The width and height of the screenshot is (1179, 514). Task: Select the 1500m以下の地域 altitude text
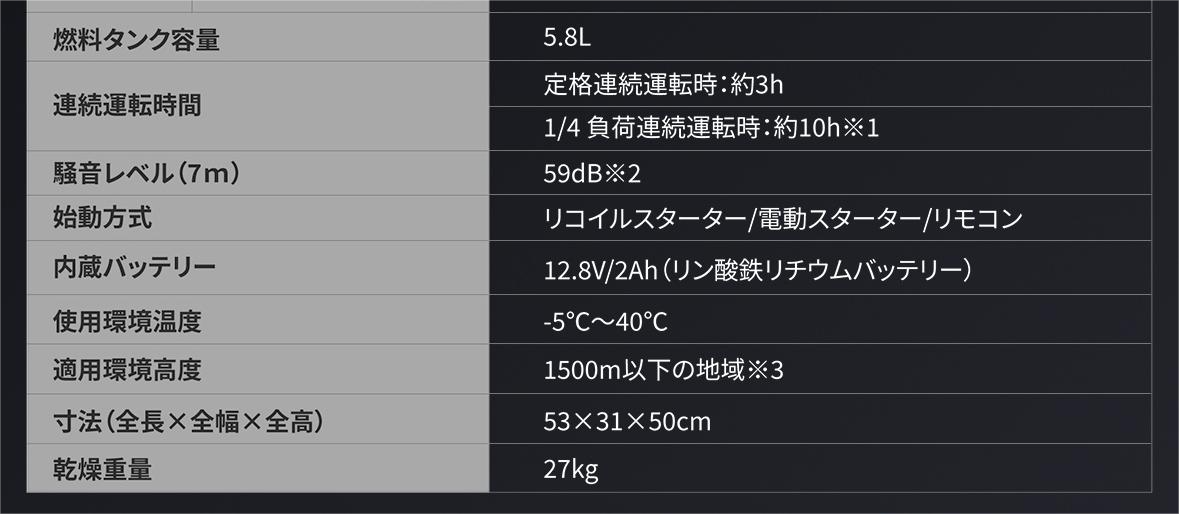(644, 371)
